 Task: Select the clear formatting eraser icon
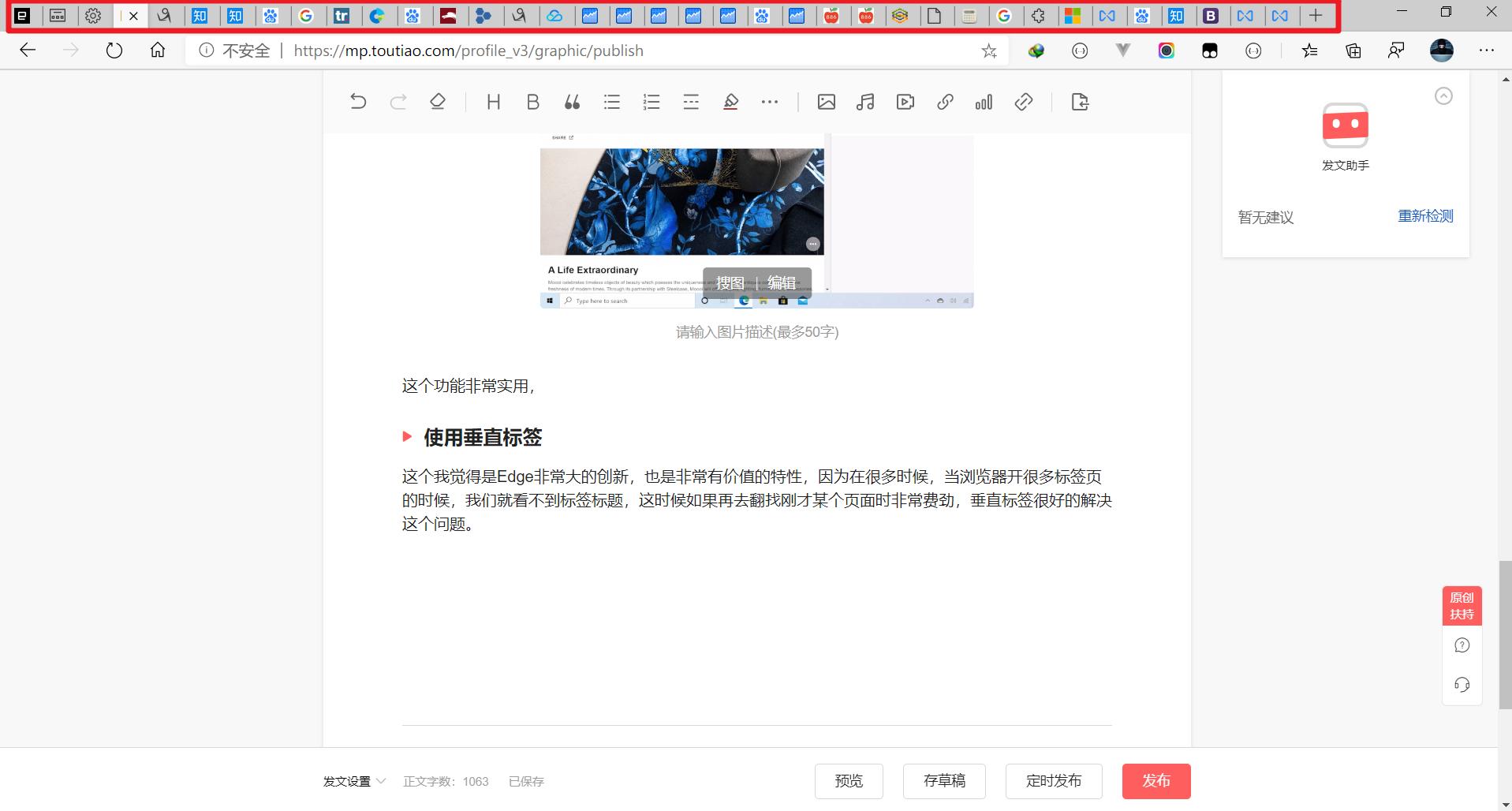[x=437, y=101]
